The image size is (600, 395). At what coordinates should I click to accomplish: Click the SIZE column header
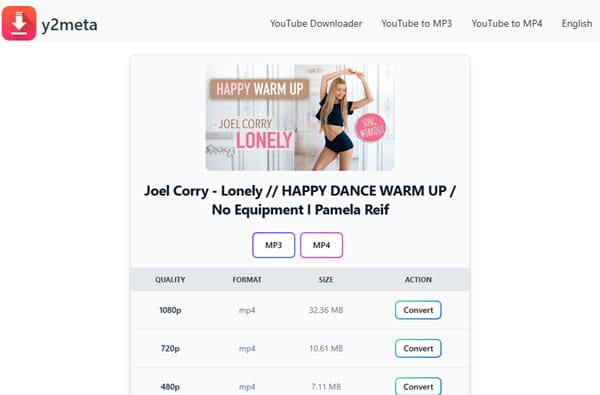click(326, 280)
